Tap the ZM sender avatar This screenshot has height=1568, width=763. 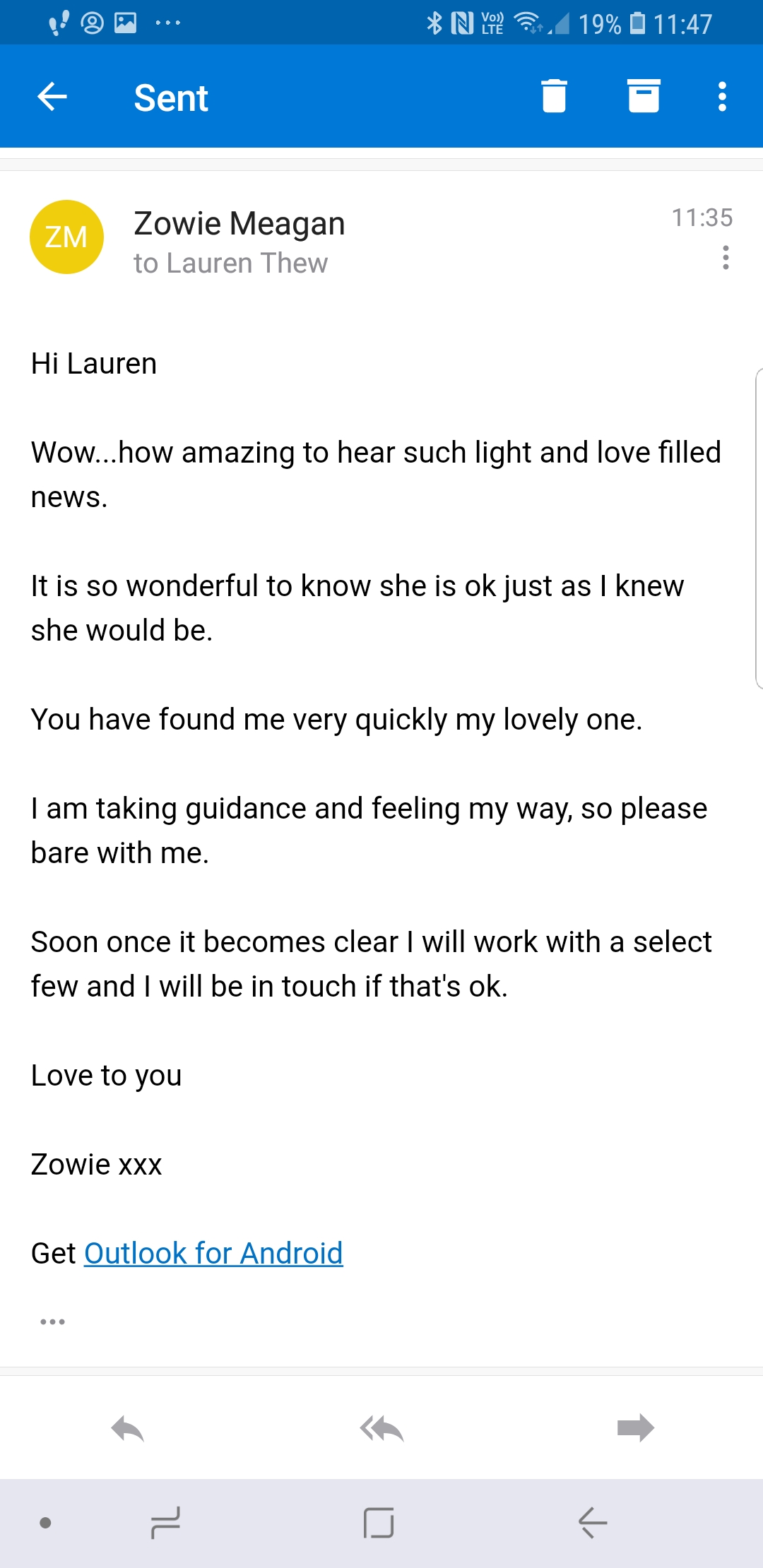pos(66,237)
